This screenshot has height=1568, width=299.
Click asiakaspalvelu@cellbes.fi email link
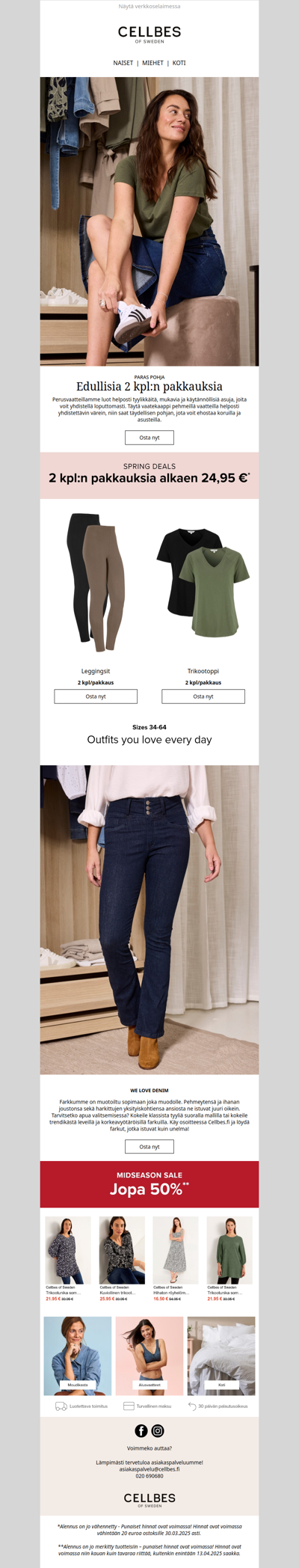[x=149, y=1469]
